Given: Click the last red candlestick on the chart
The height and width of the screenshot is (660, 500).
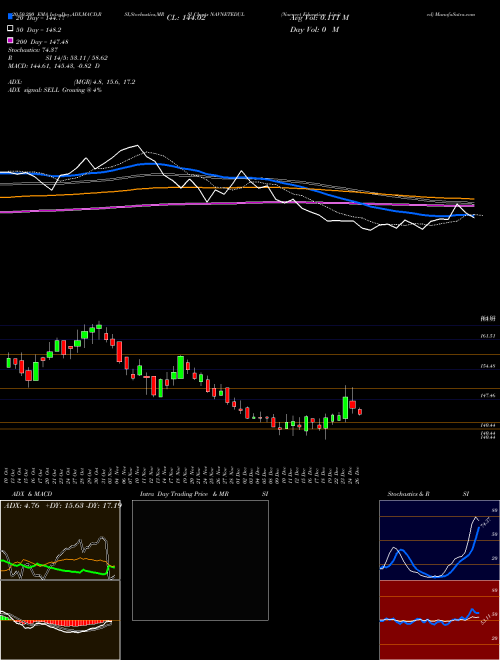Looking at the screenshot, I should (x=360, y=412).
